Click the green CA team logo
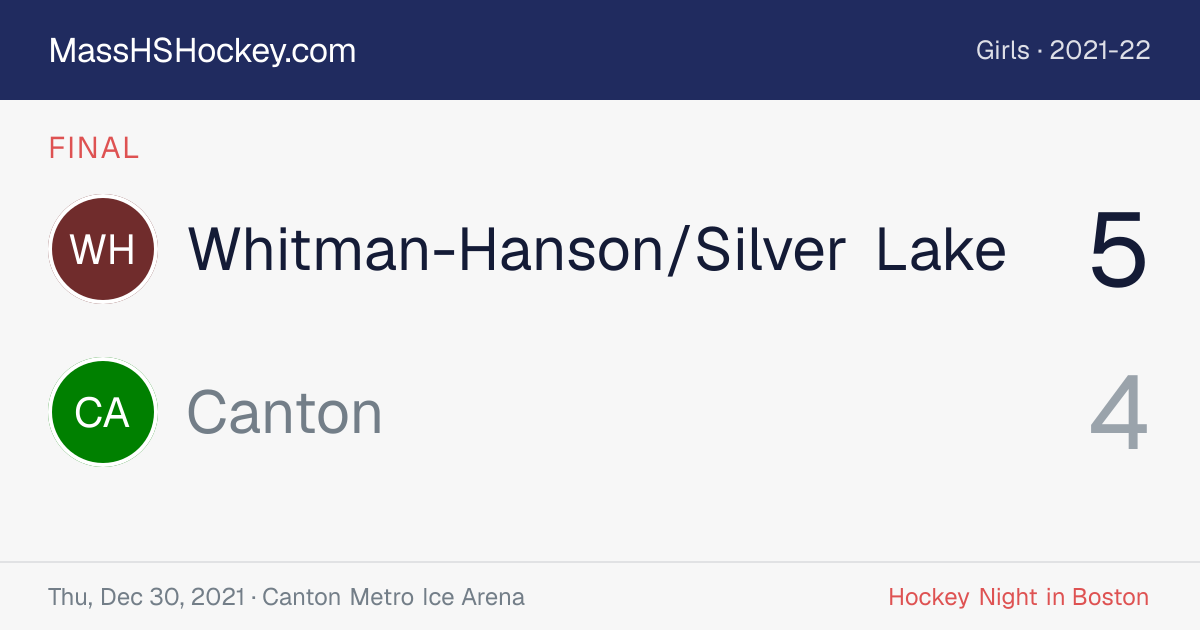The width and height of the screenshot is (1200, 630). coord(103,412)
